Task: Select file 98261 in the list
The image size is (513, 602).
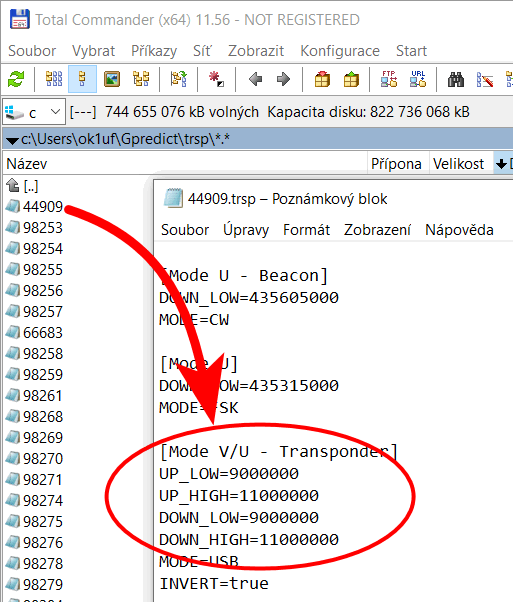Action: (43, 396)
